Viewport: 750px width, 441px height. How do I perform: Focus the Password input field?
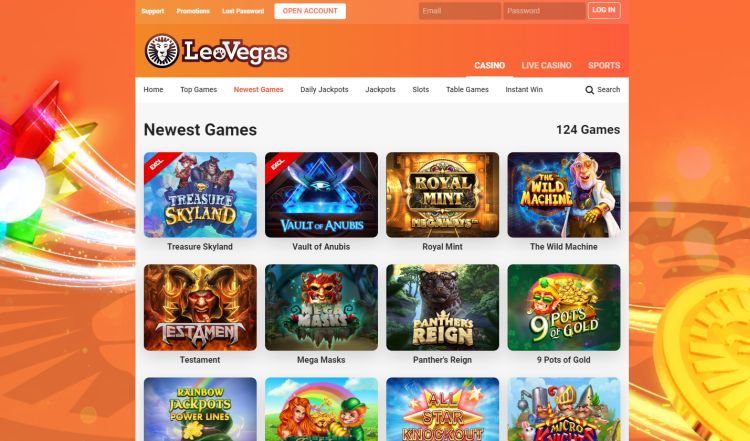(x=544, y=11)
